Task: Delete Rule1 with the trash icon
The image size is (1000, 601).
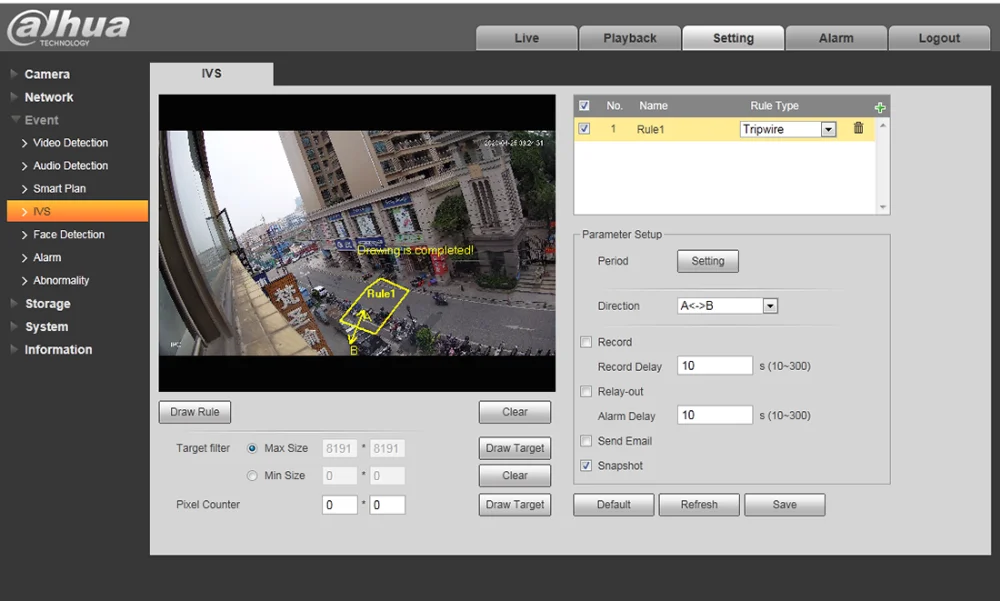Action: click(x=858, y=129)
